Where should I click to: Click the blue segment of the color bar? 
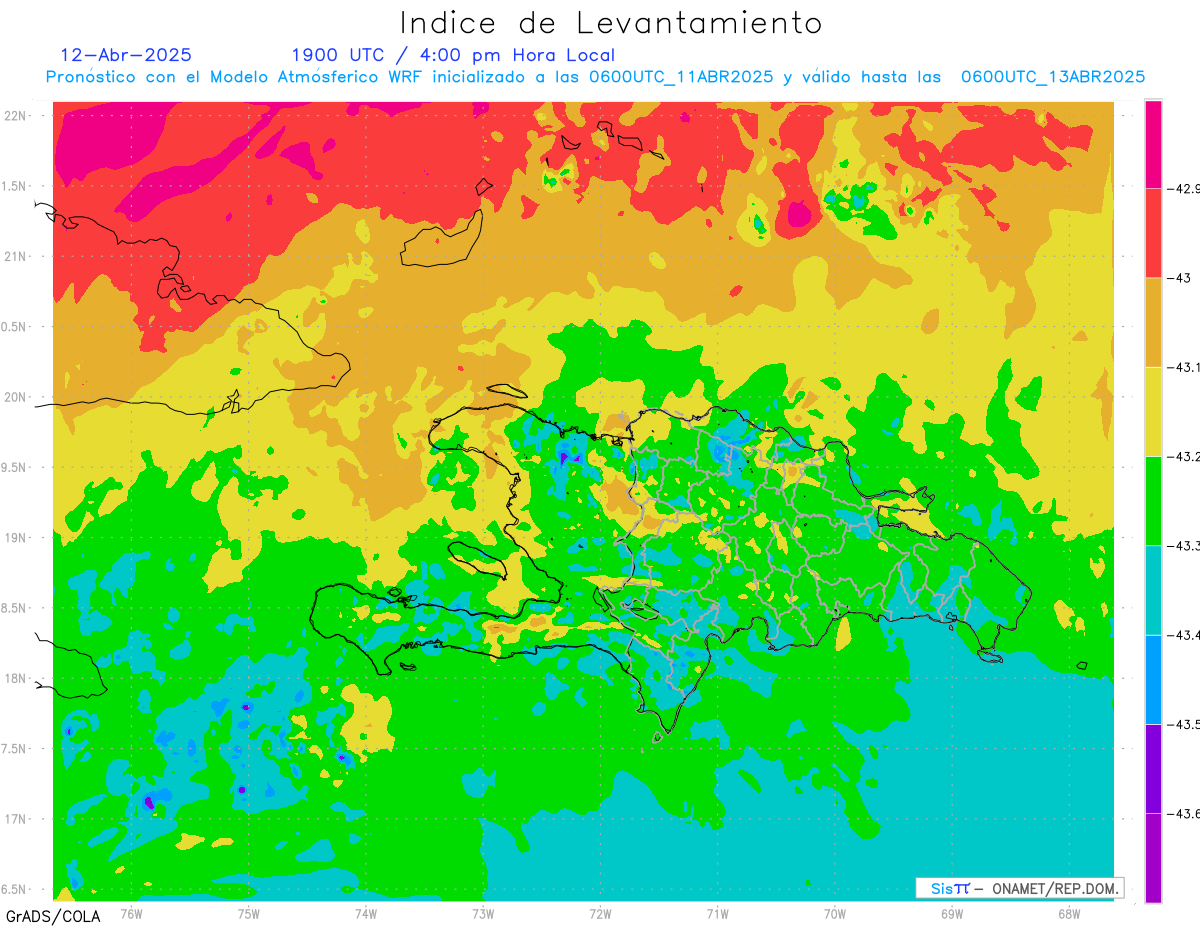click(x=1153, y=679)
